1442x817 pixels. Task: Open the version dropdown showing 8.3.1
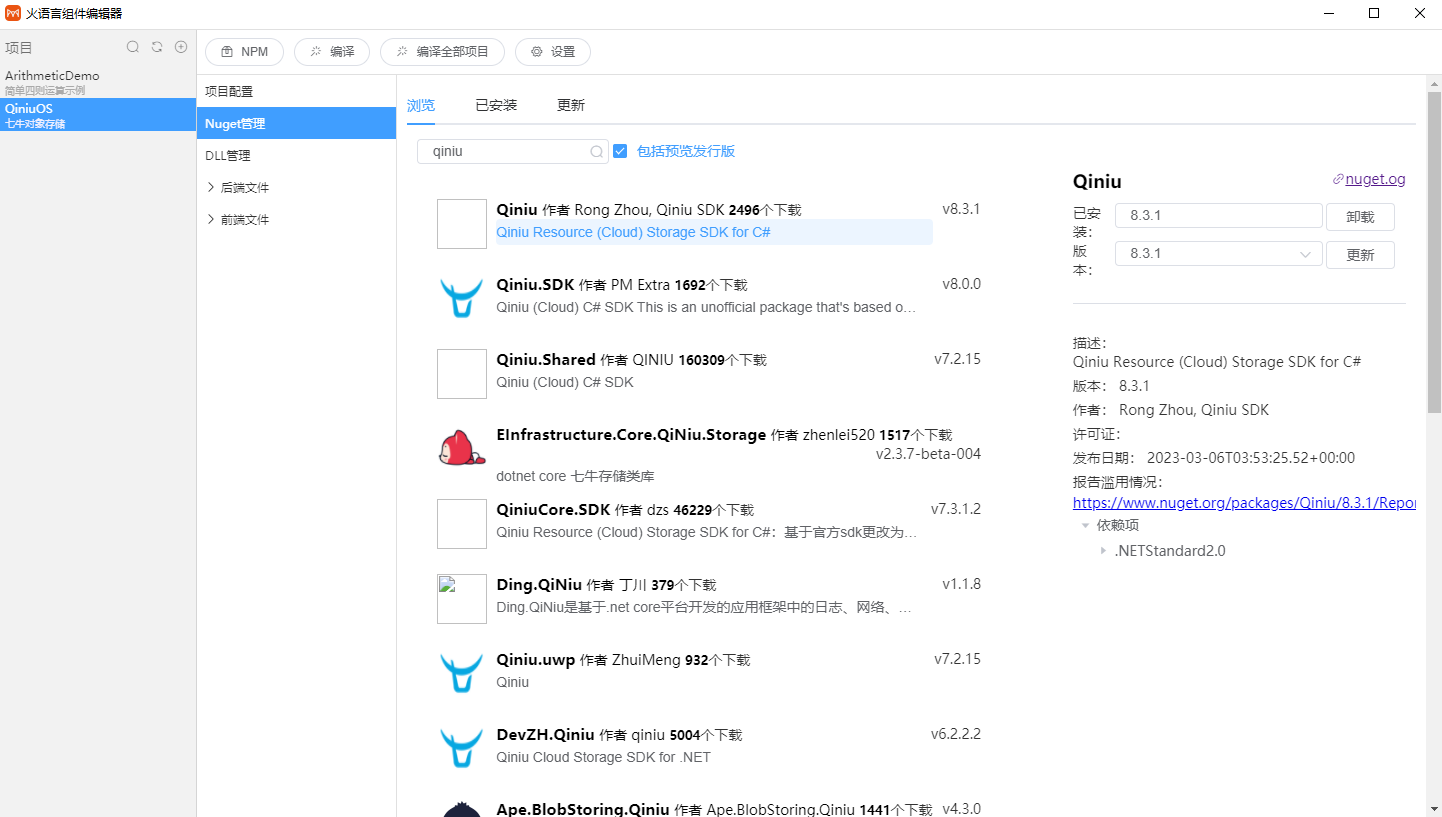(1305, 254)
